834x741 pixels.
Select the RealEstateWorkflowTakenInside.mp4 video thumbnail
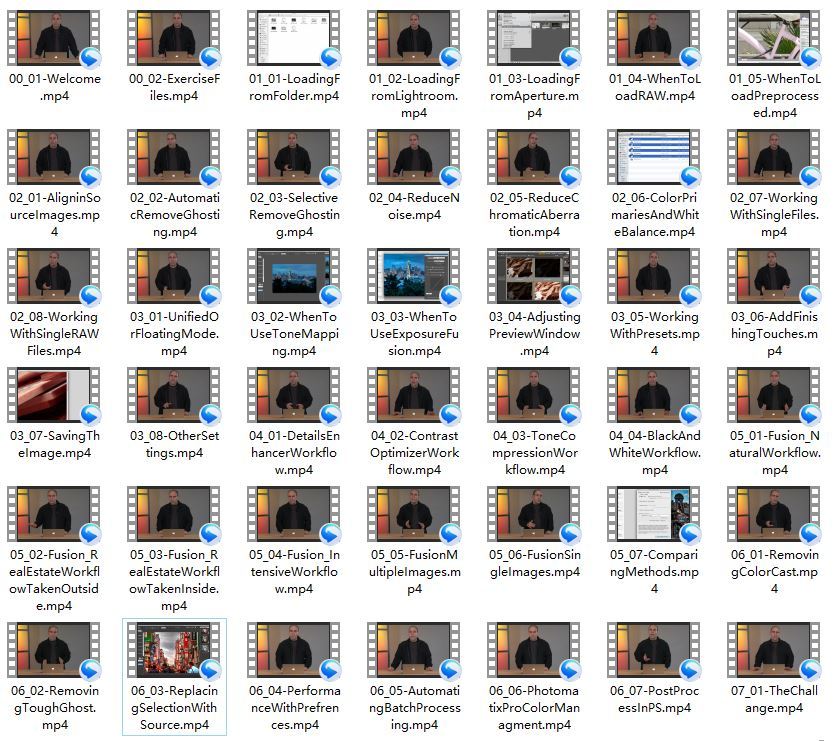(174, 515)
